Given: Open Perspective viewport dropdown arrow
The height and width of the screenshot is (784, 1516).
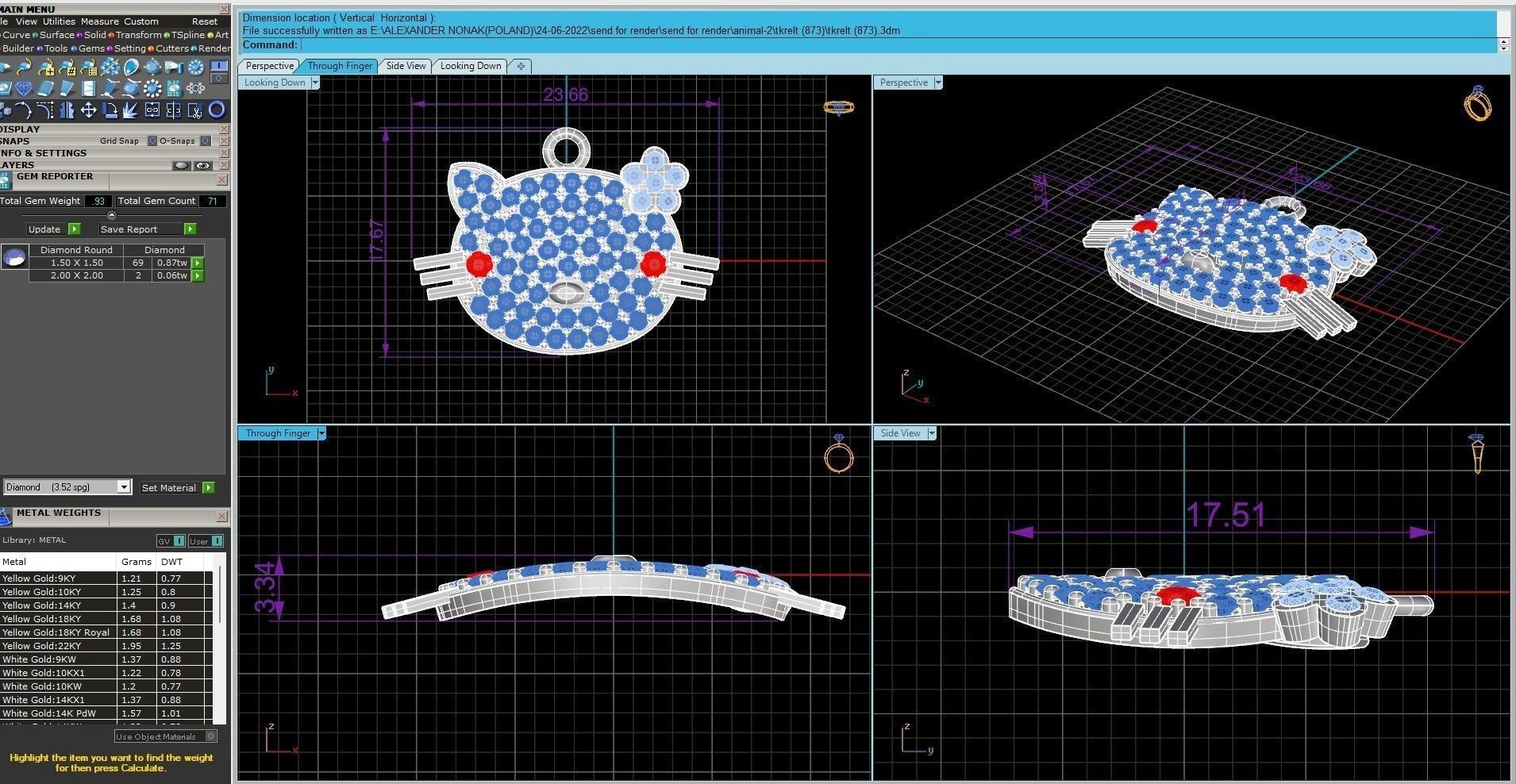Looking at the screenshot, I should click(x=938, y=83).
